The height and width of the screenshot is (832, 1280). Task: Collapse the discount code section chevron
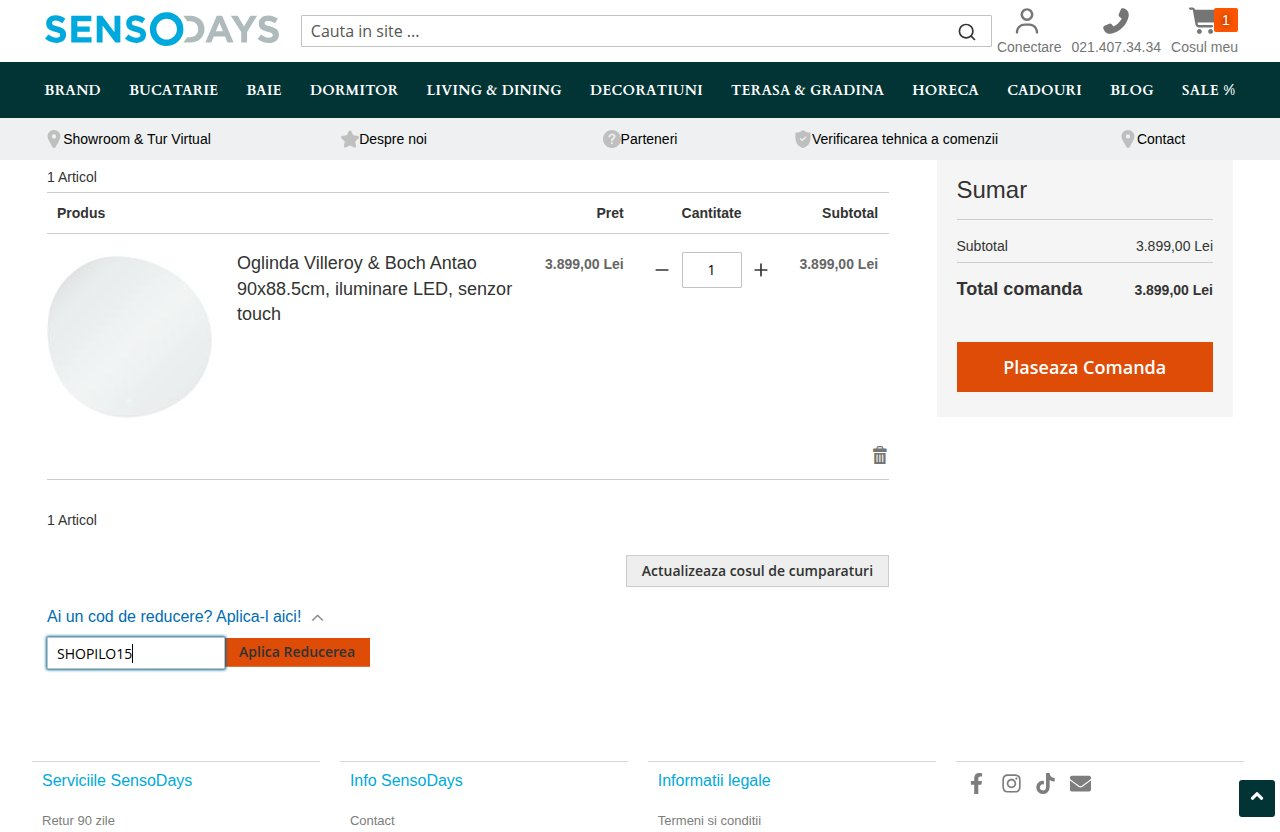317,618
